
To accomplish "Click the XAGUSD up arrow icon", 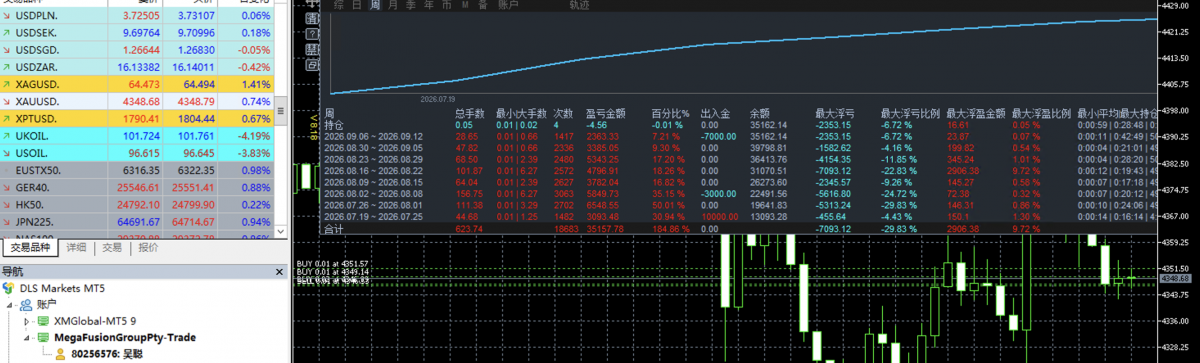I will click(x=7, y=84).
